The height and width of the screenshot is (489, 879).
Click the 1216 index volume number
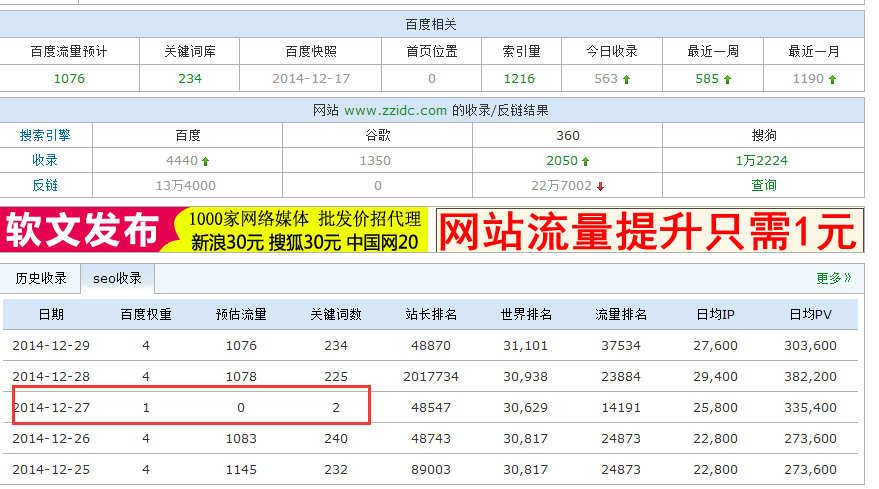coord(519,78)
